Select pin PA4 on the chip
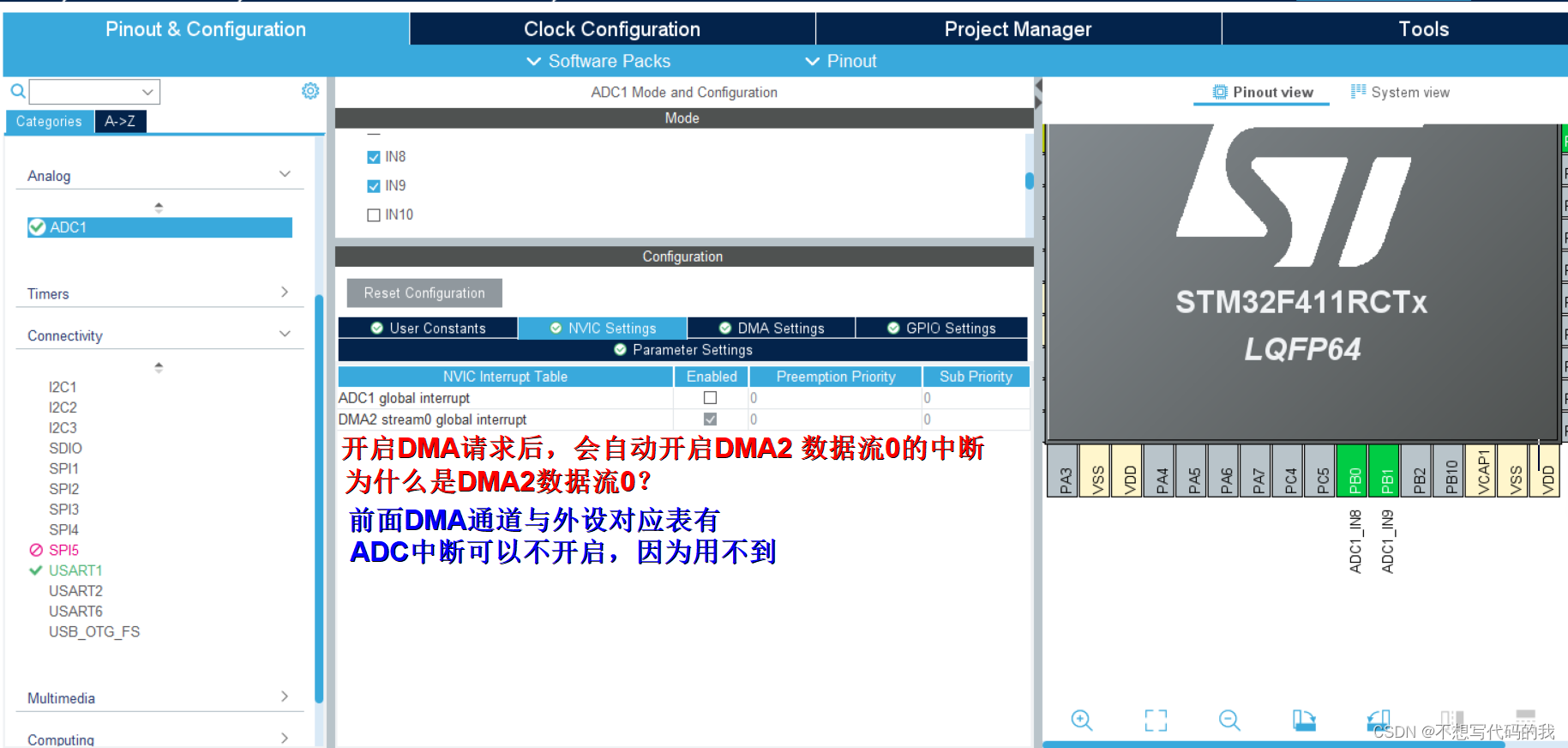 [1160, 471]
